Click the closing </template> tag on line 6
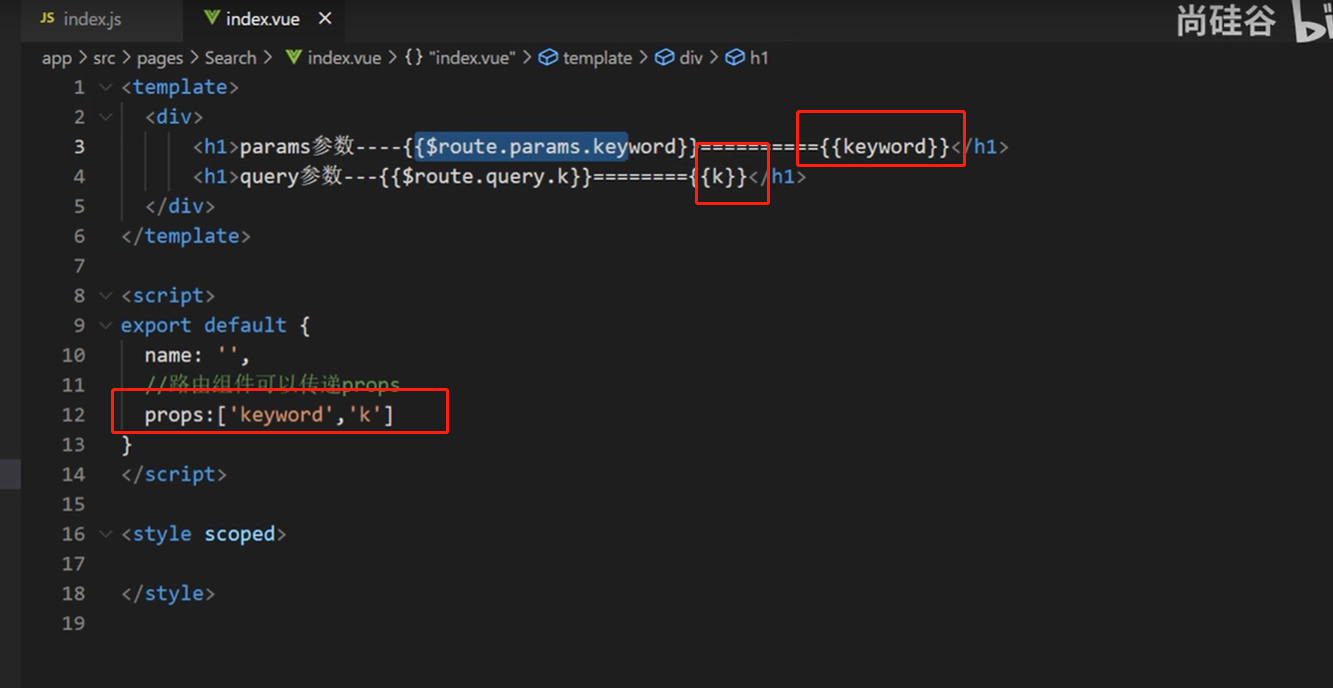1333x688 pixels. [x=185, y=237]
